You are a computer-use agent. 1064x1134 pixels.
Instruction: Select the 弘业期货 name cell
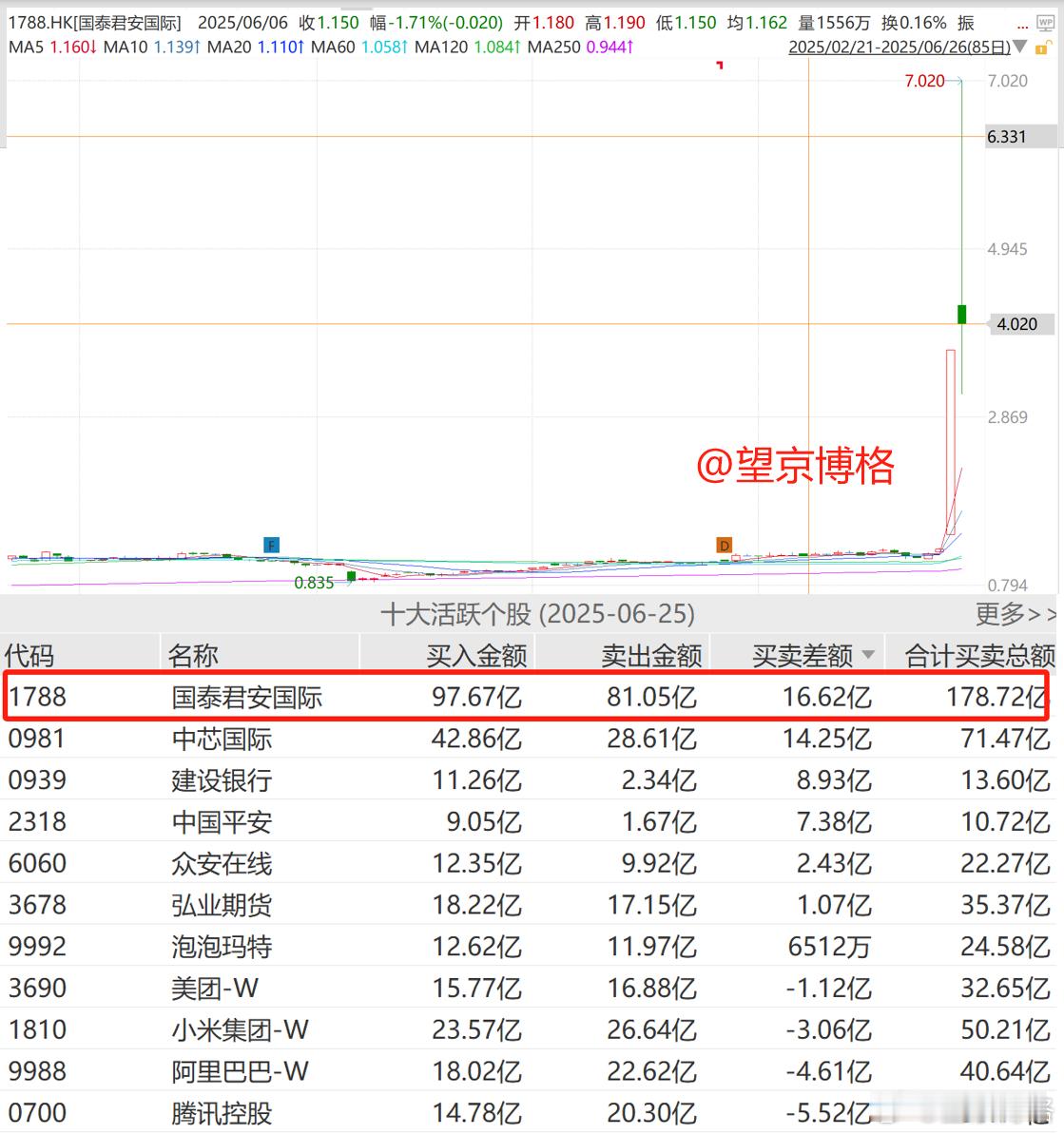(222, 906)
